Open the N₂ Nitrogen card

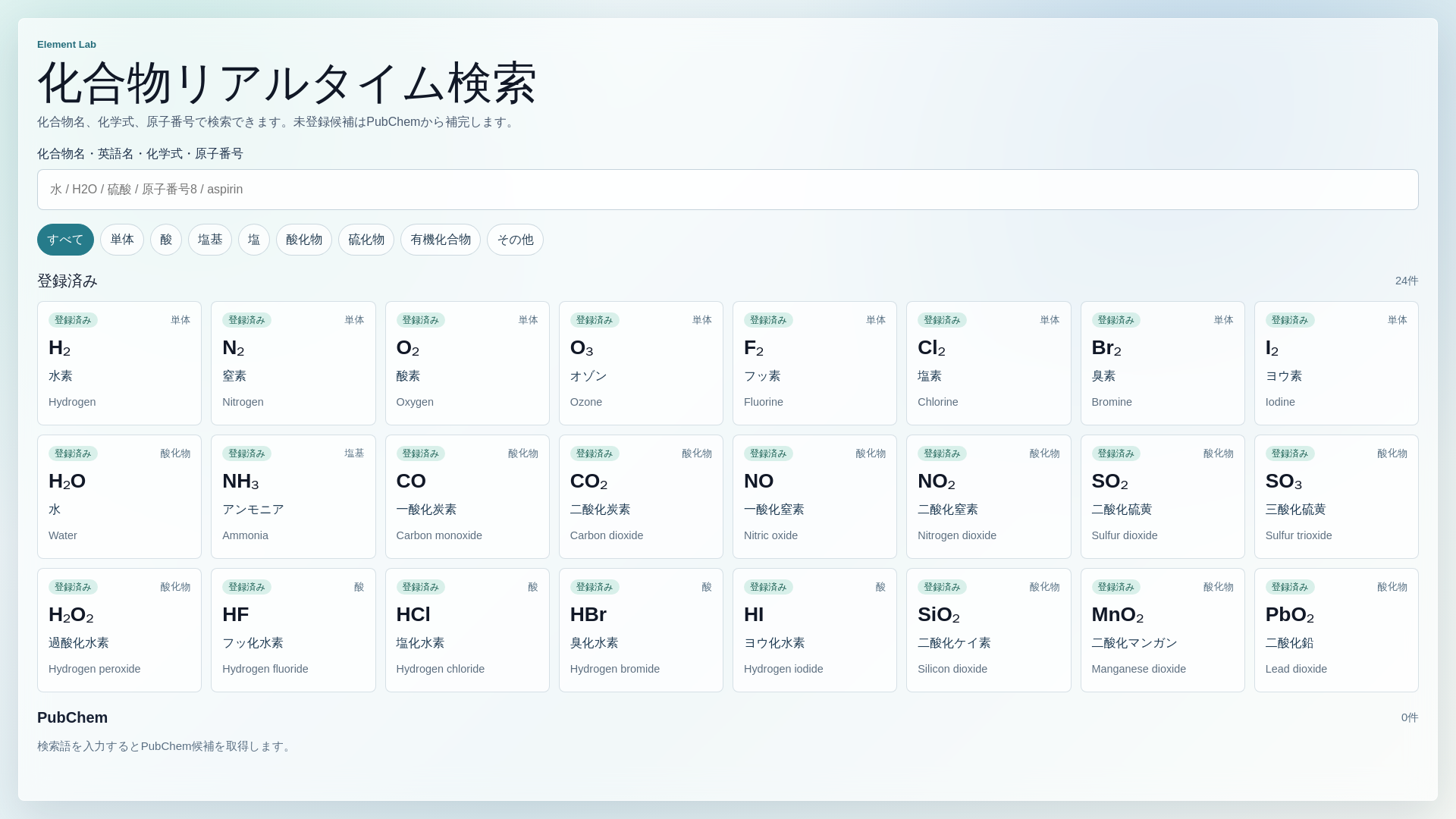click(293, 363)
